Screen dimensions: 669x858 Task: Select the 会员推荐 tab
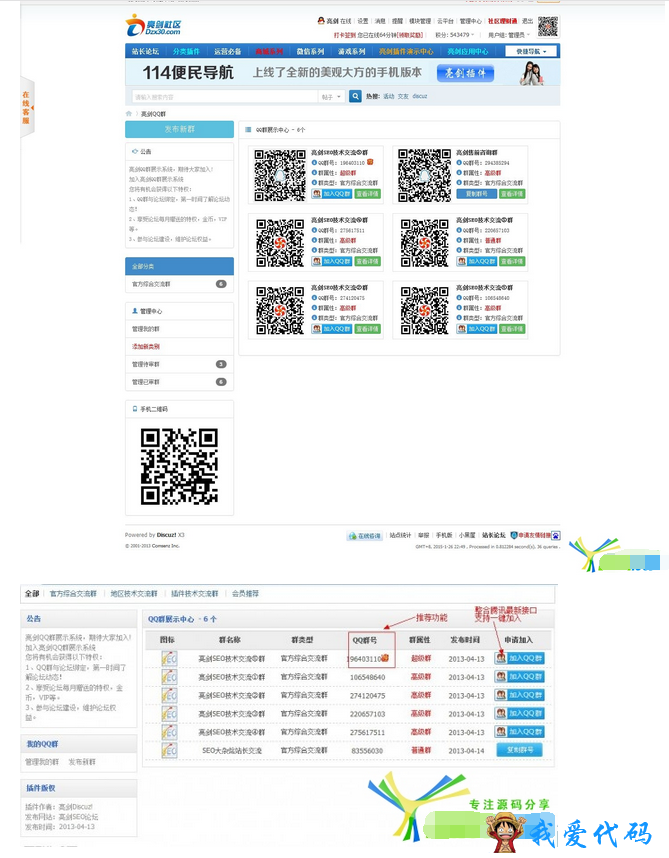pyautogui.click(x=245, y=594)
